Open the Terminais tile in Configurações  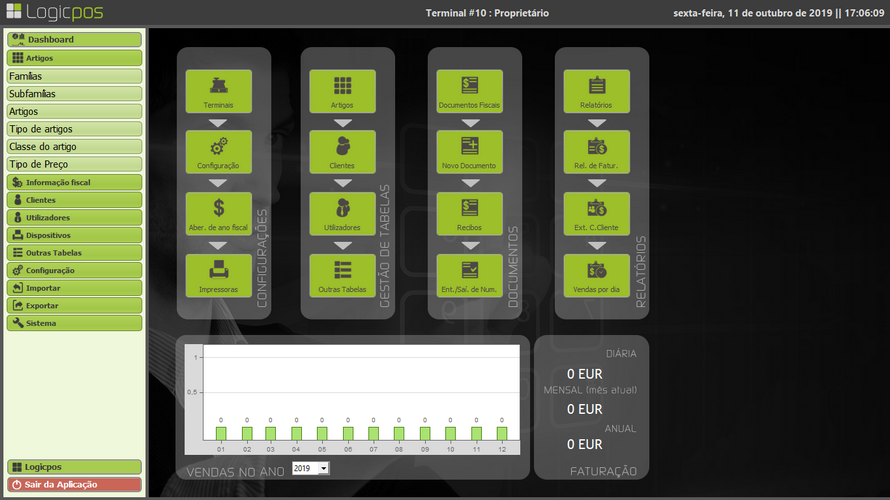click(218, 90)
